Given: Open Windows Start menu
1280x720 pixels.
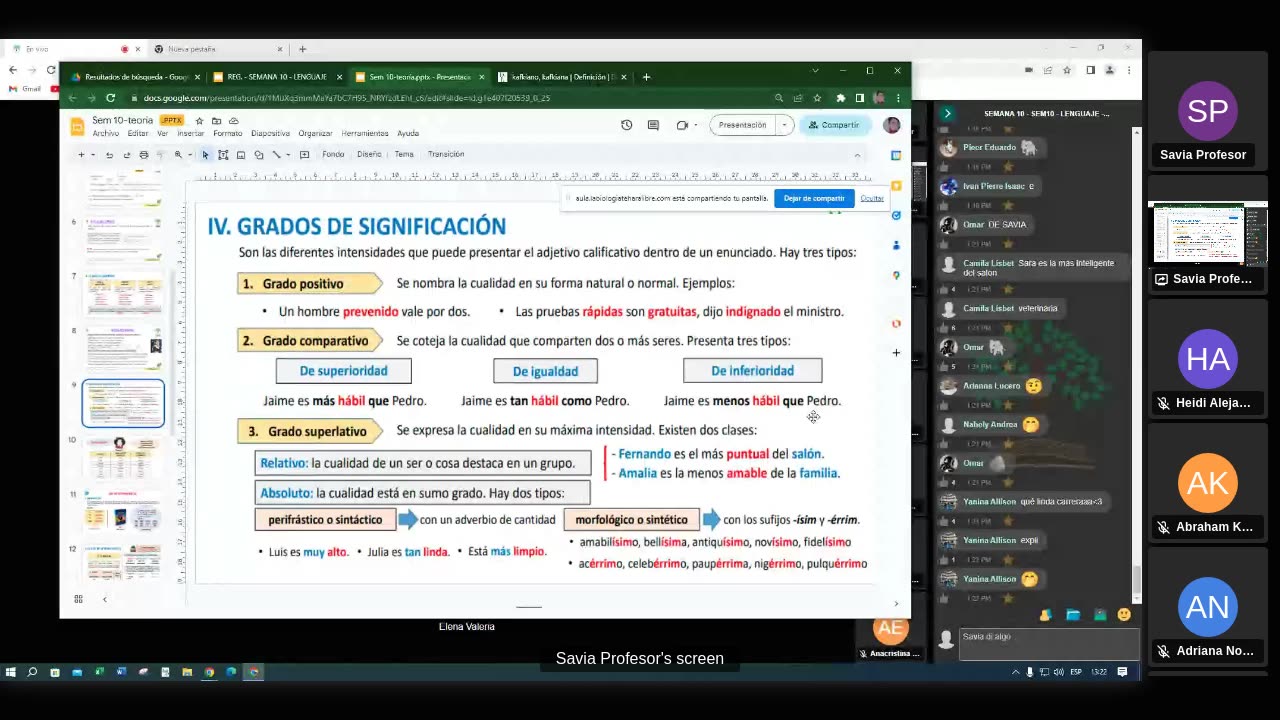Looking at the screenshot, I should [x=11, y=672].
